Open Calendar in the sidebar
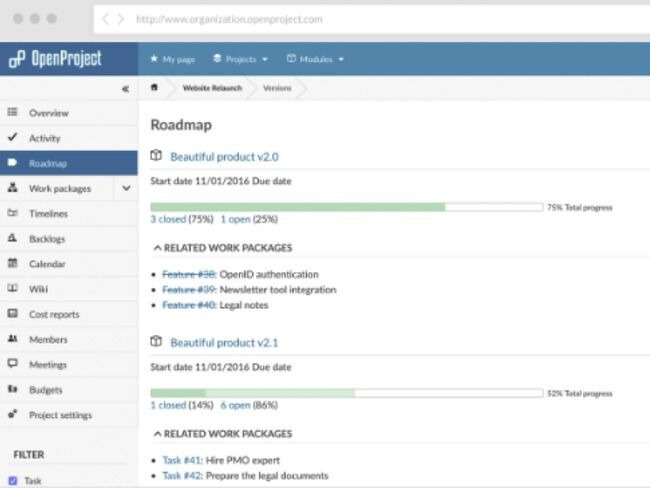This screenshot has height=488, width=650. click(69, 264)
